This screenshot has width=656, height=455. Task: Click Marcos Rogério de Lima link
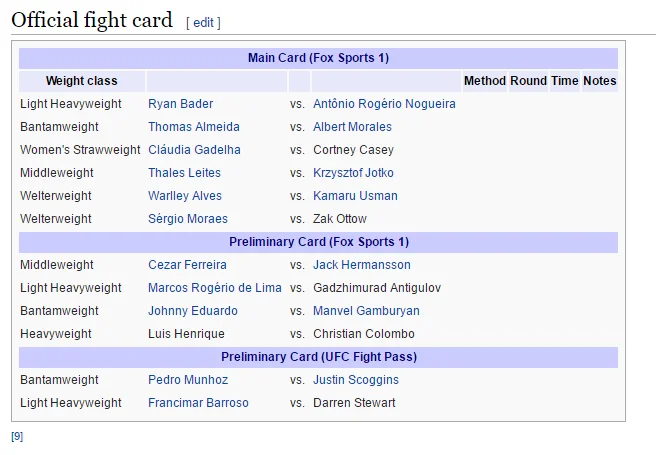tap(215, 288)
